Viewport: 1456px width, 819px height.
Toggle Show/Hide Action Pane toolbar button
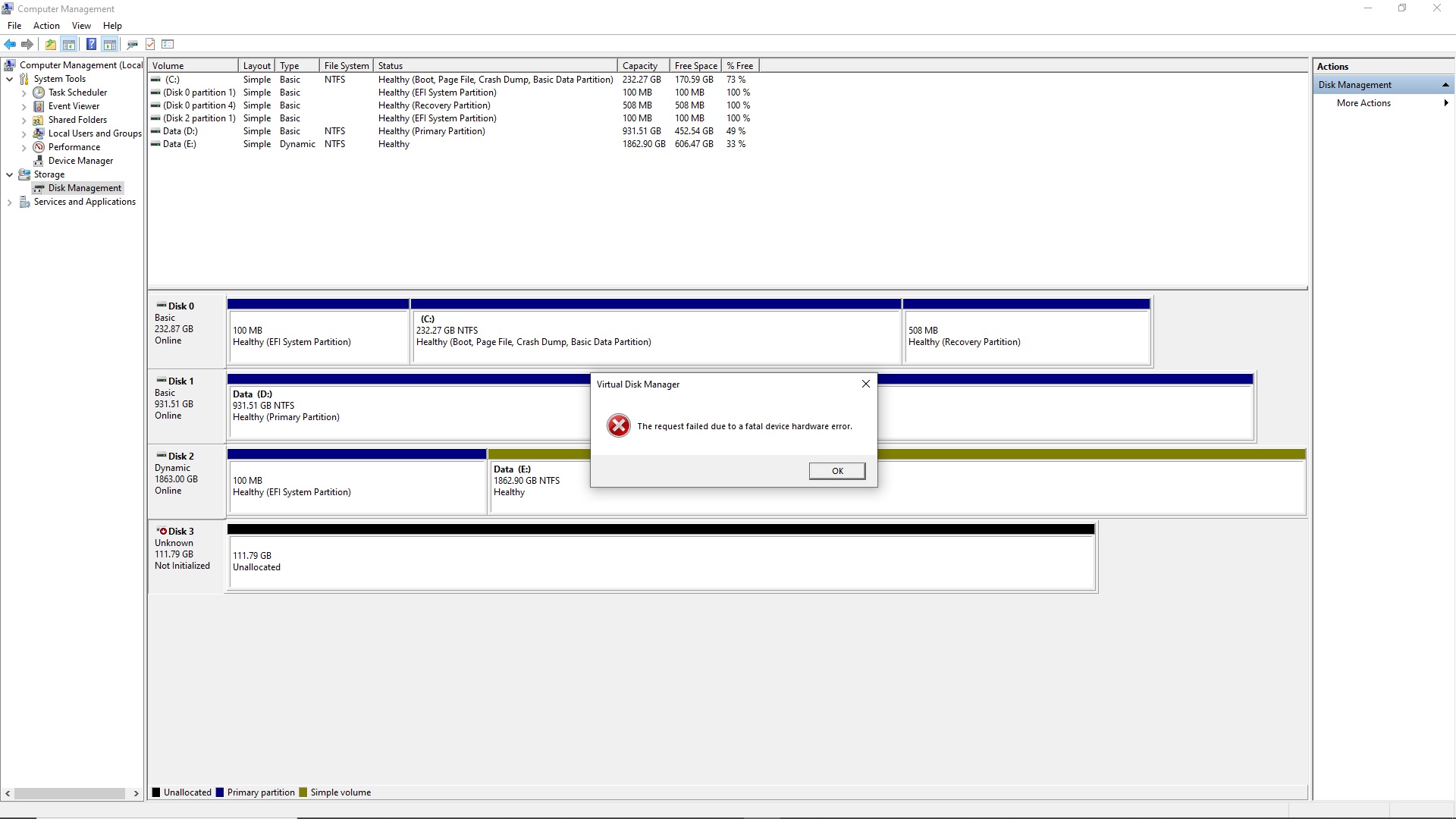[109, 44]
